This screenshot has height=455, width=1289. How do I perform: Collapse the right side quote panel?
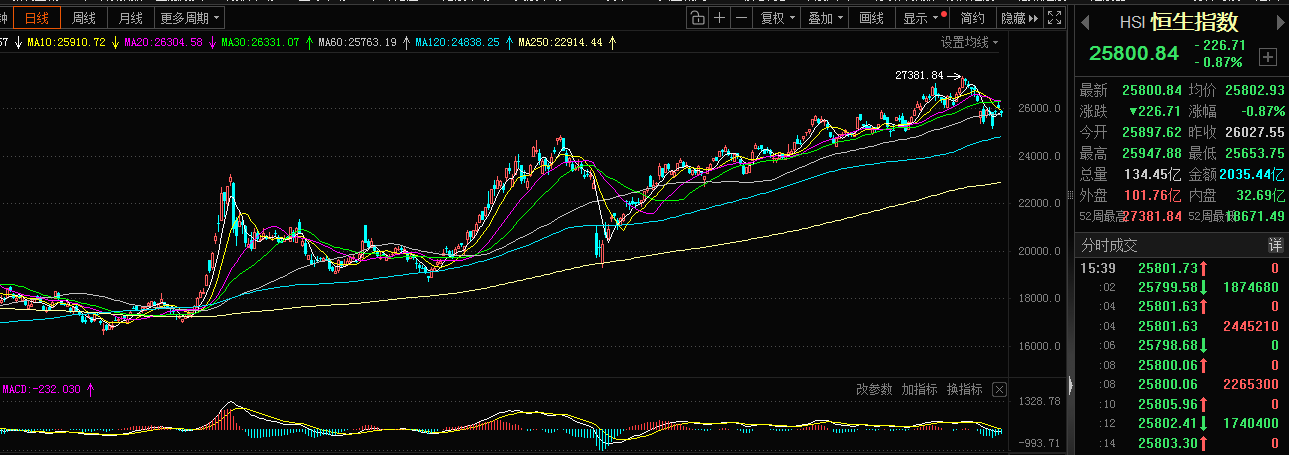click(x=1070, y=385)
